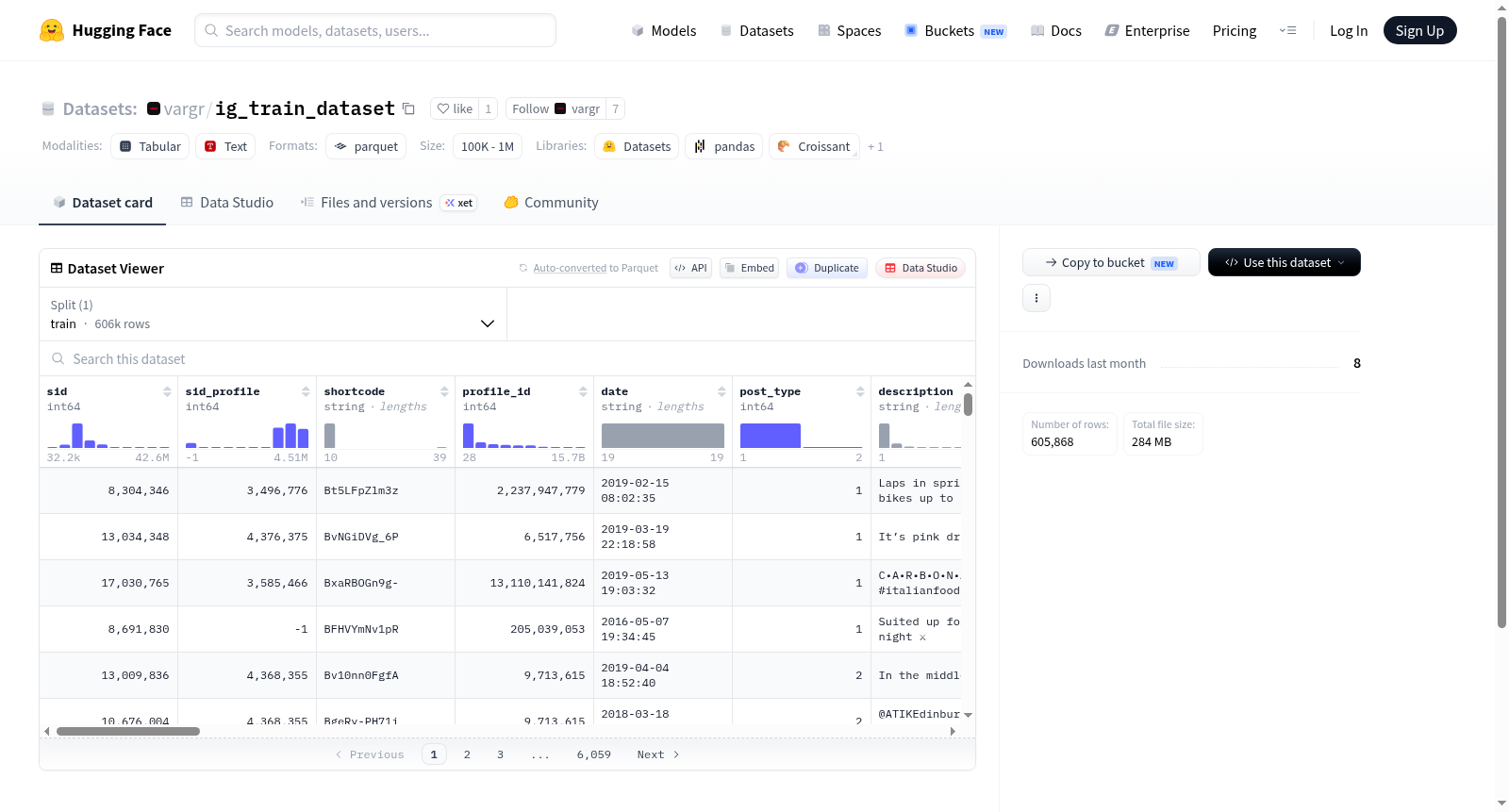This screenshot has width=1509, height=812.
Task: Sort by the post_type column
Action: tap(860, 391)
